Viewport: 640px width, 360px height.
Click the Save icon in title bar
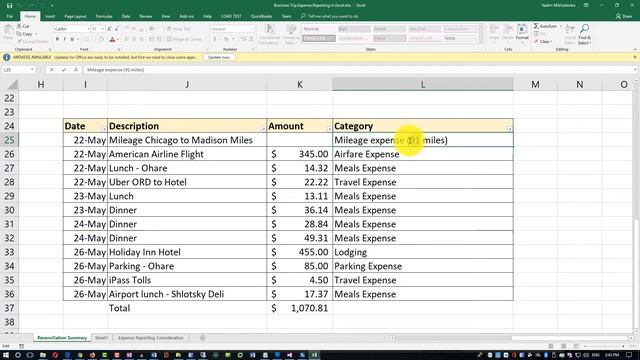pyautogui.click(x=9, y=5)
